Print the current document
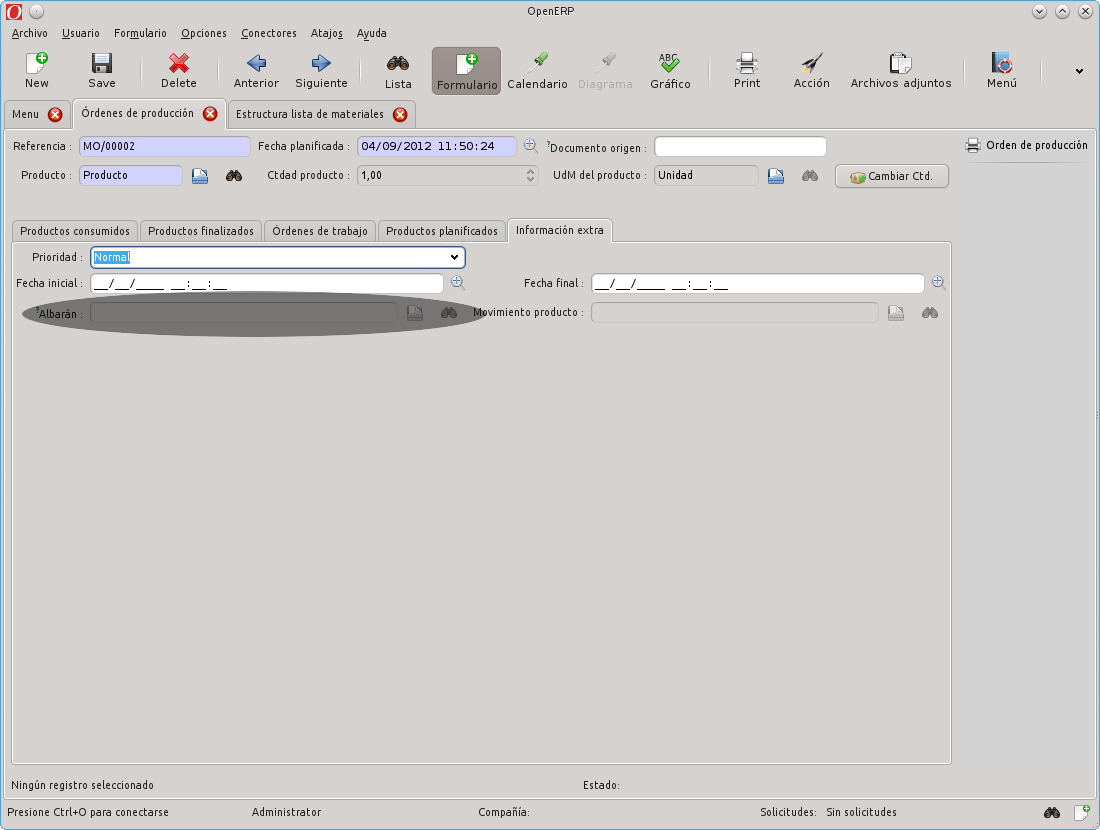This screenshot has height=830, width=1100. [x=746, y=71]
